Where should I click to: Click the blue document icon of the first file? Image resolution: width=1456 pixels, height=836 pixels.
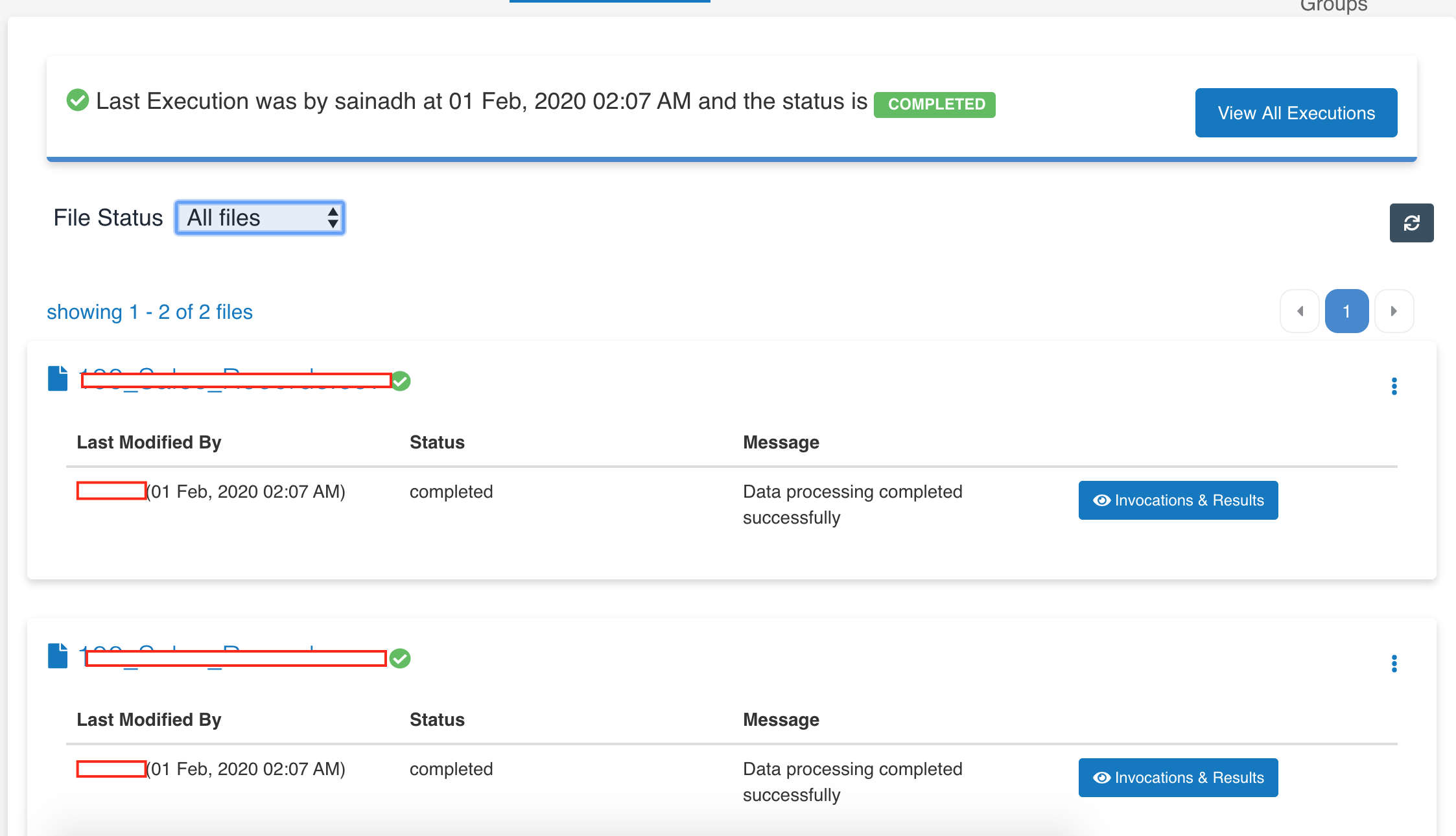[57, 379]
